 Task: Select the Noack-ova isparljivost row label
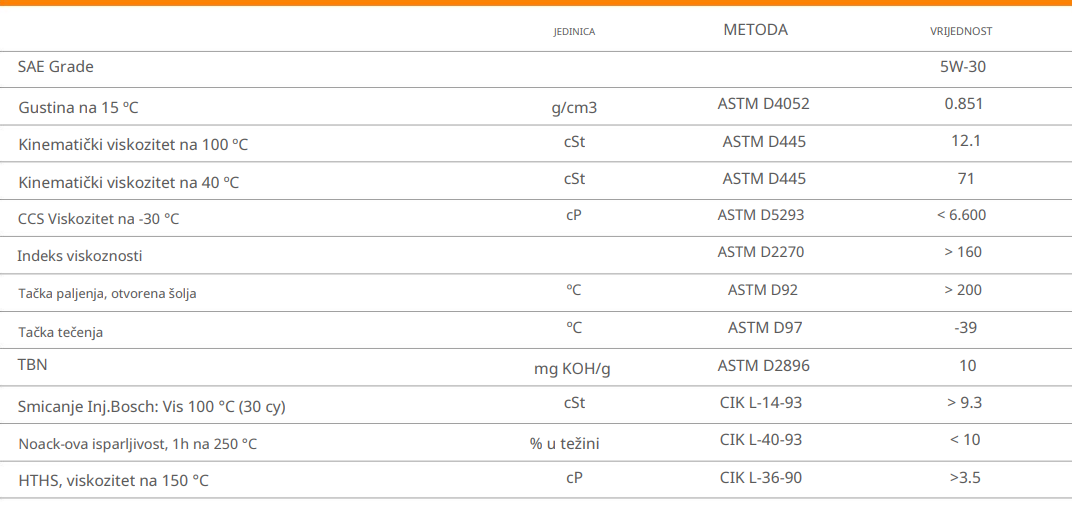(x=138, y=444)
